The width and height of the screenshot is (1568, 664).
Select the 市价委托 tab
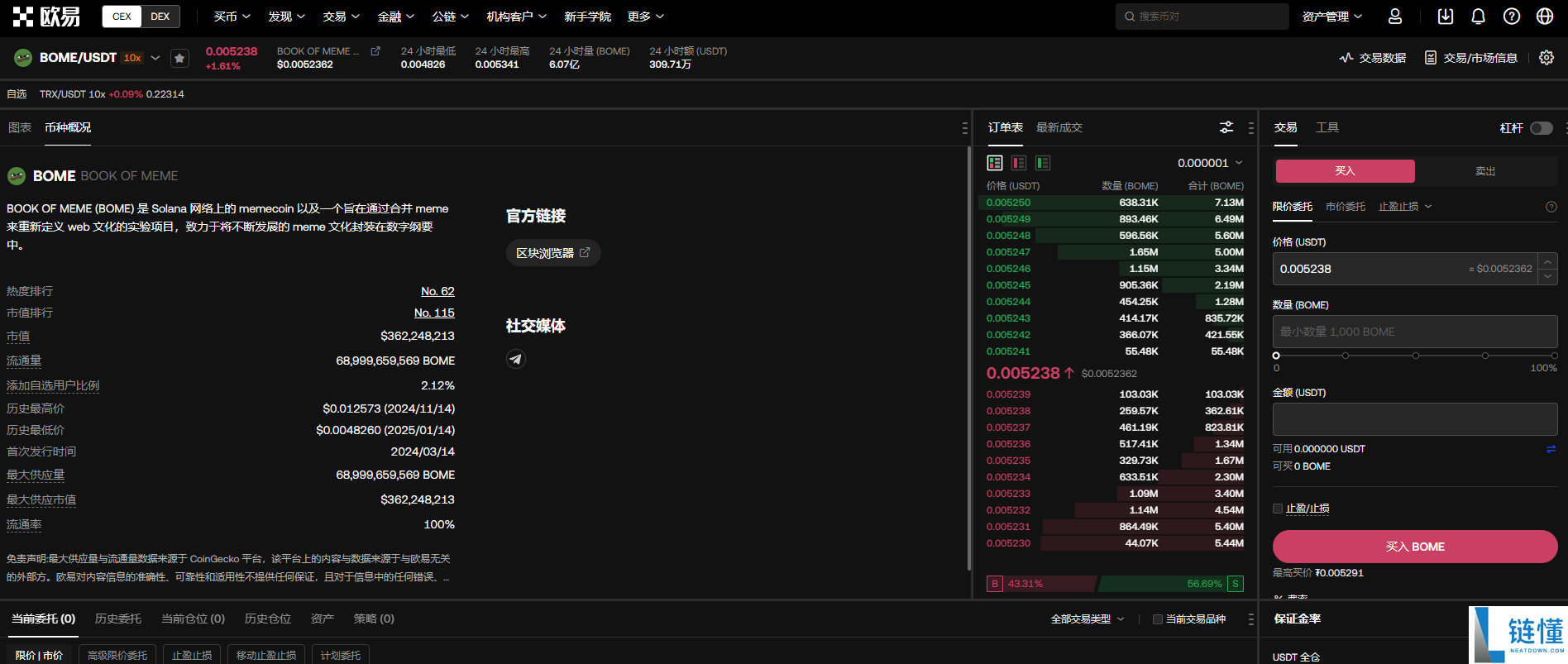(1346, 207)
